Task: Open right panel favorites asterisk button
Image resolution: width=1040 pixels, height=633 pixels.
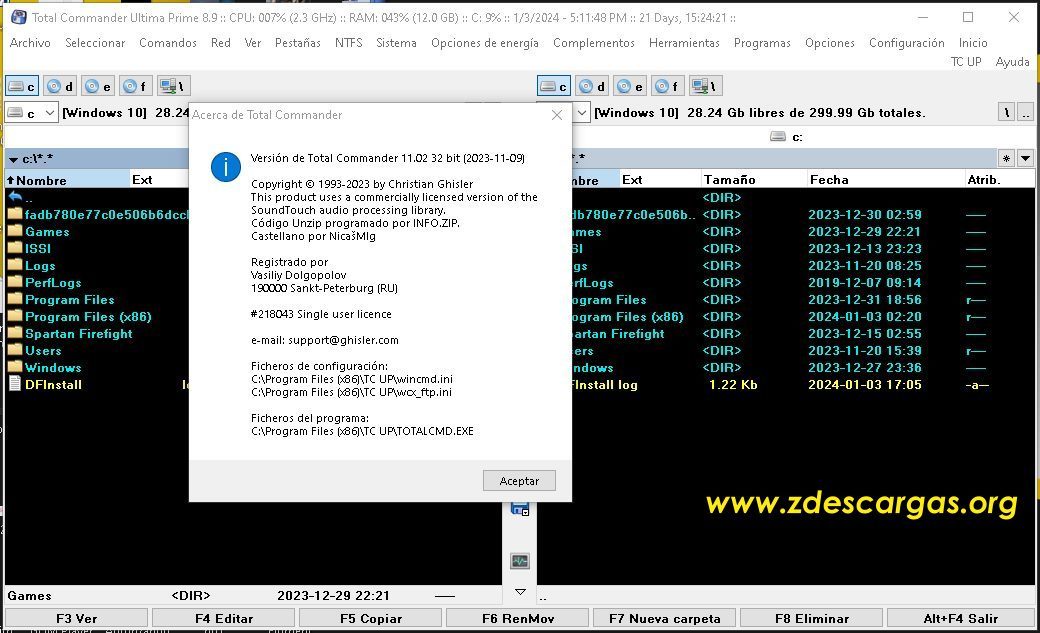Action: 1006,159
